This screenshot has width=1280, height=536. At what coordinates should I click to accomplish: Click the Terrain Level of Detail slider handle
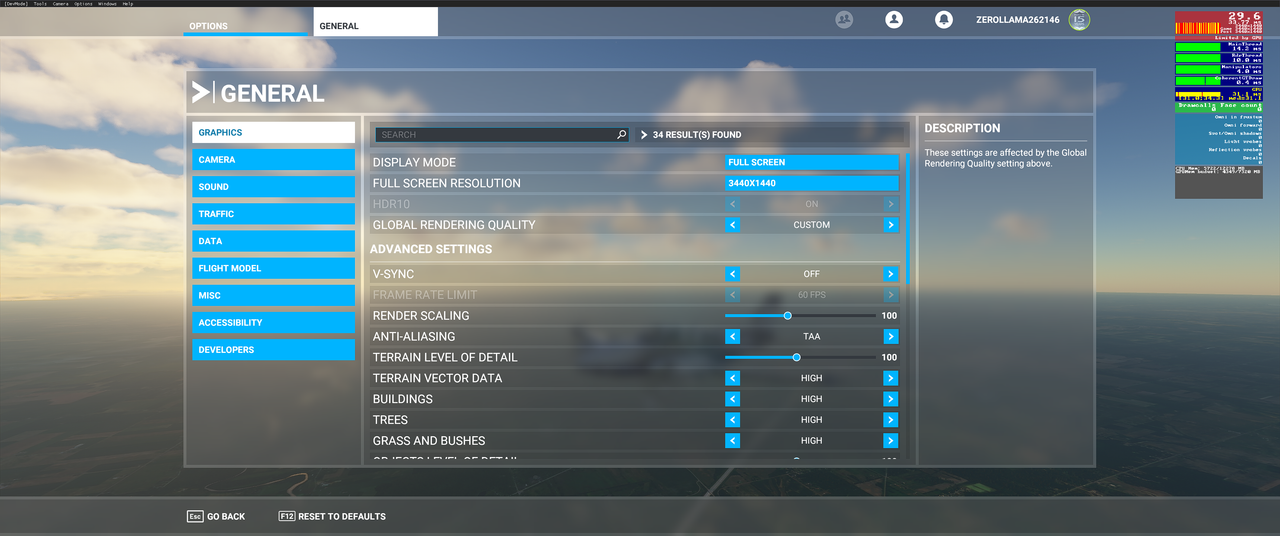796,357
